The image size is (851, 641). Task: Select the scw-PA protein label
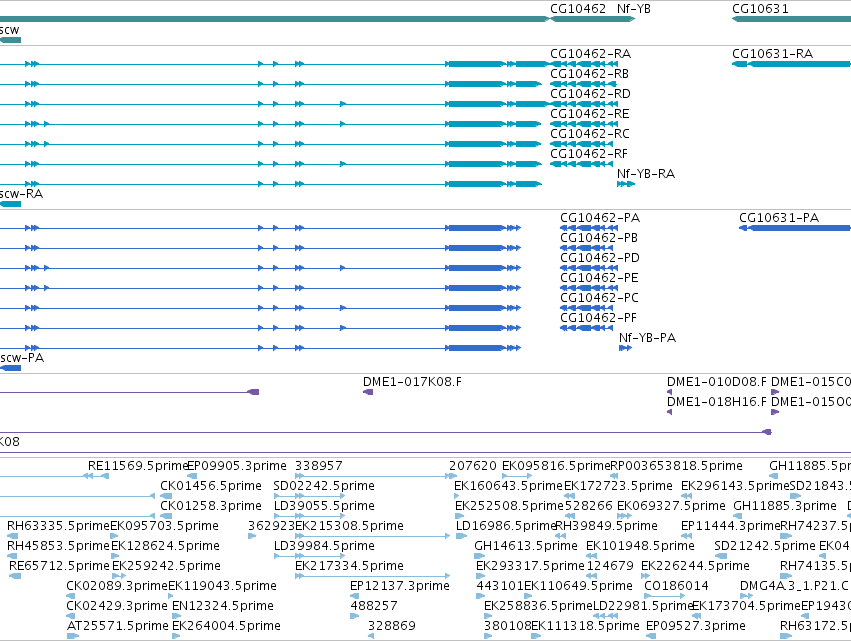click(x=22, y=358)
